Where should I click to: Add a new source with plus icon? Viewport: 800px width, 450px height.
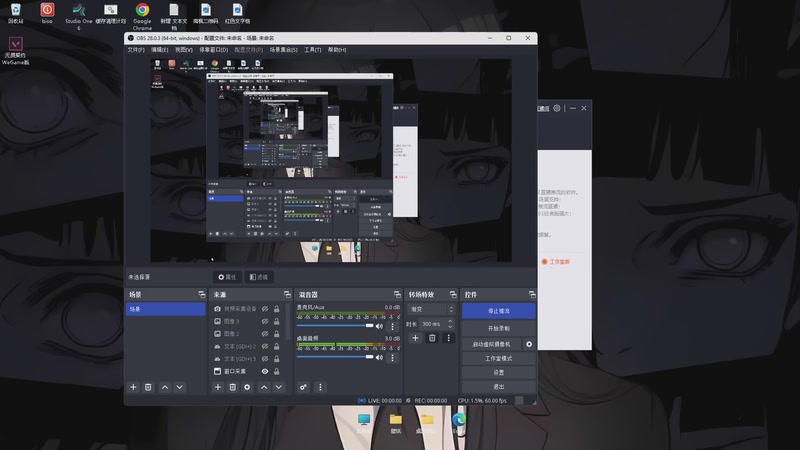218,387
